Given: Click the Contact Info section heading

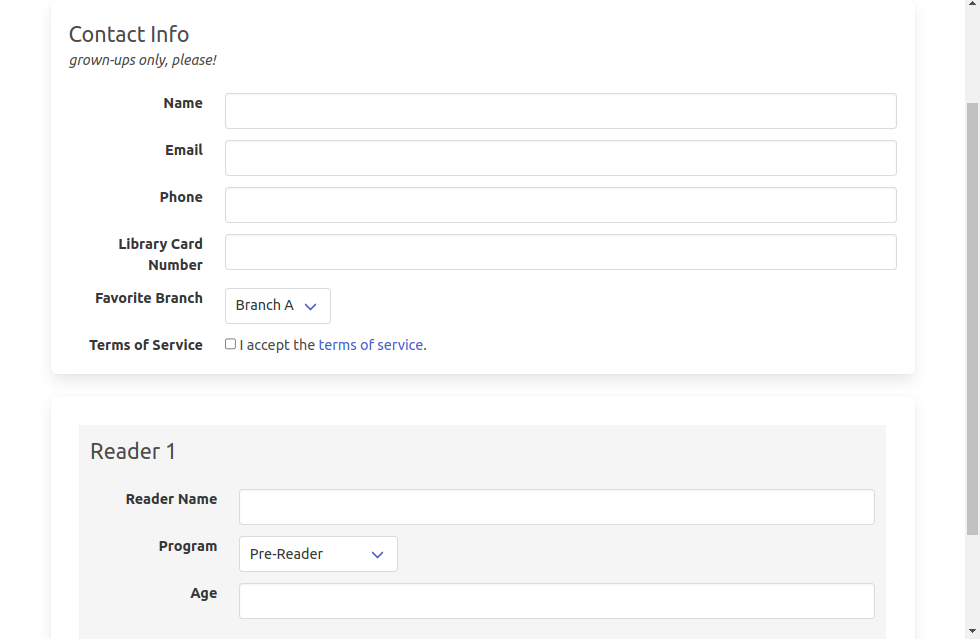Looking at the screenshot, I should 129,34.
